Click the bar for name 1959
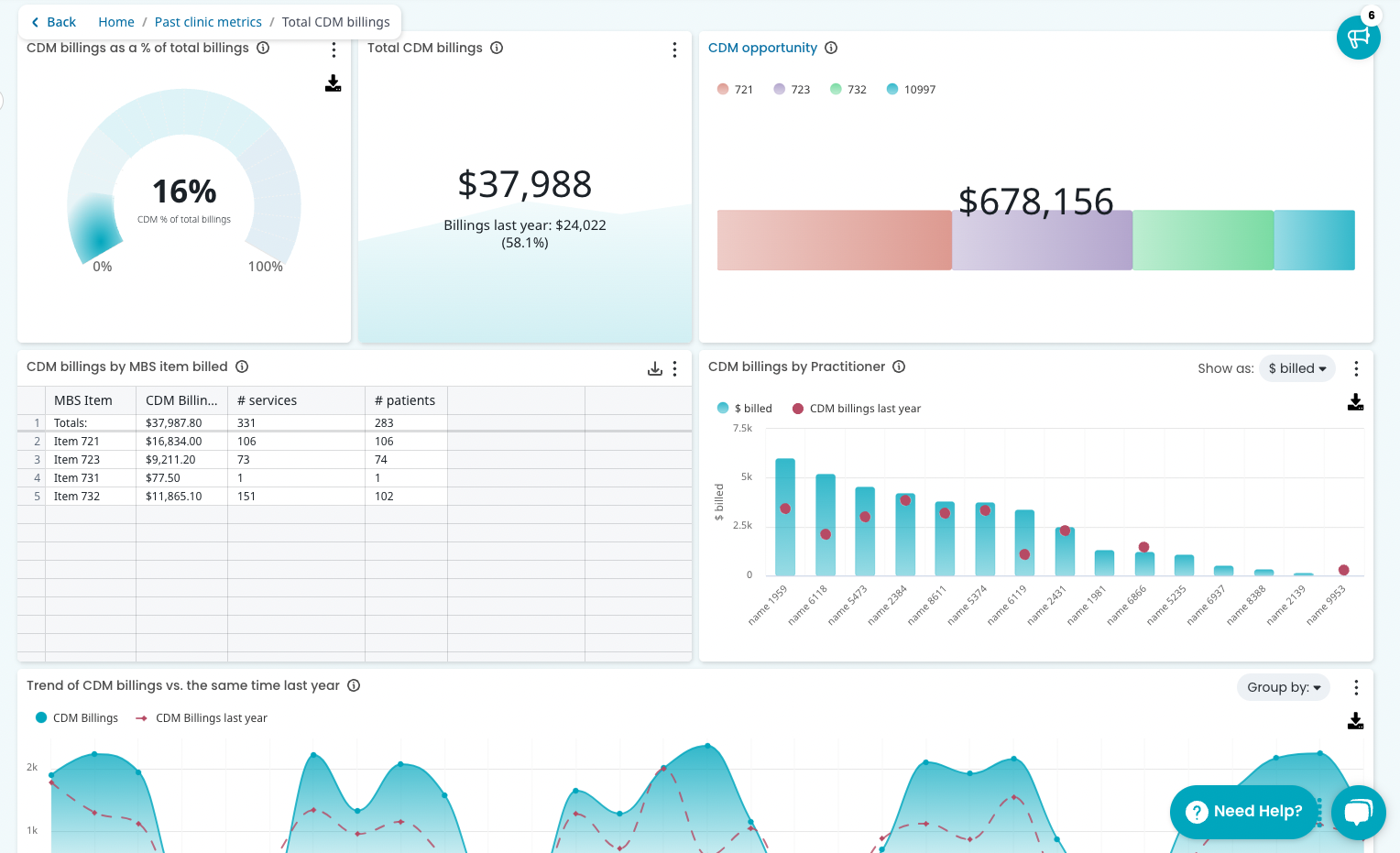1400x853 pixels. (785, 517)
